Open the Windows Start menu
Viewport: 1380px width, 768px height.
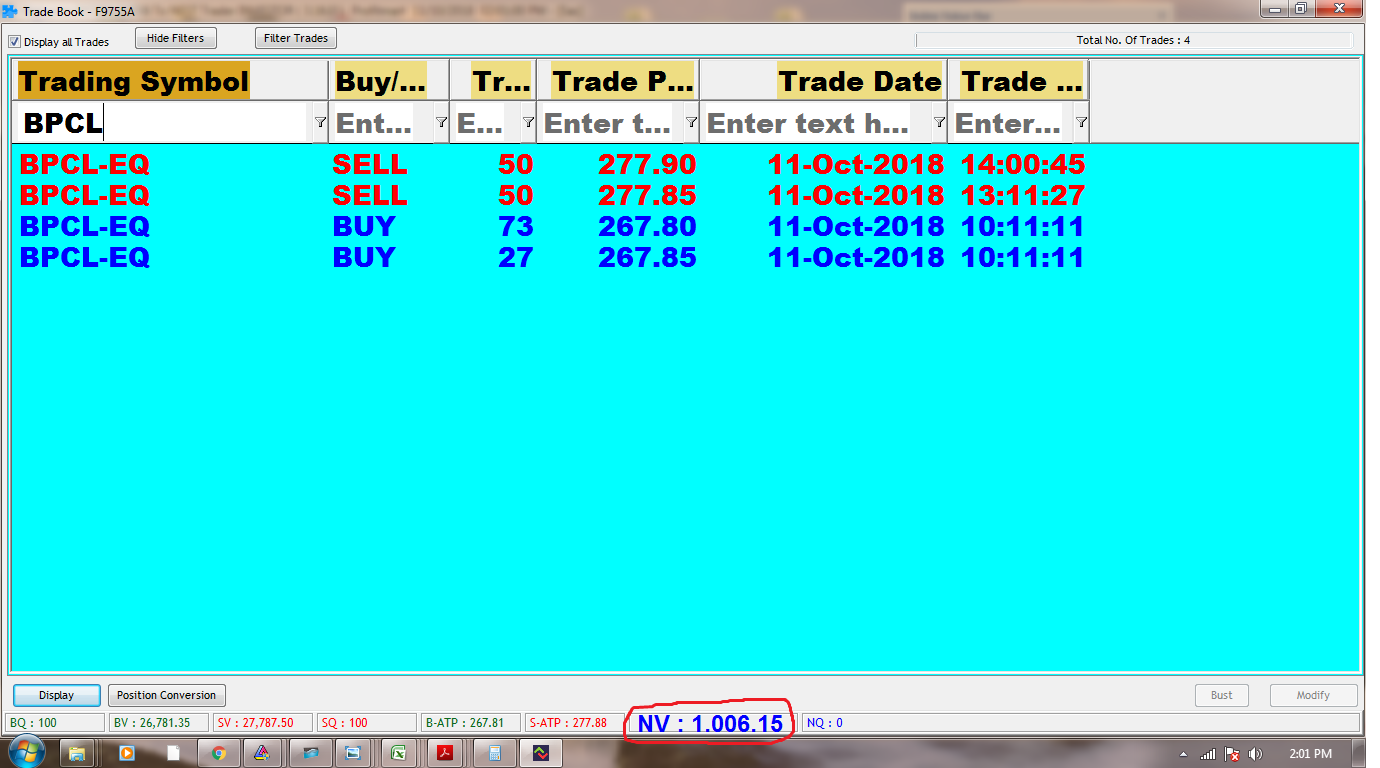pos(25,753)
